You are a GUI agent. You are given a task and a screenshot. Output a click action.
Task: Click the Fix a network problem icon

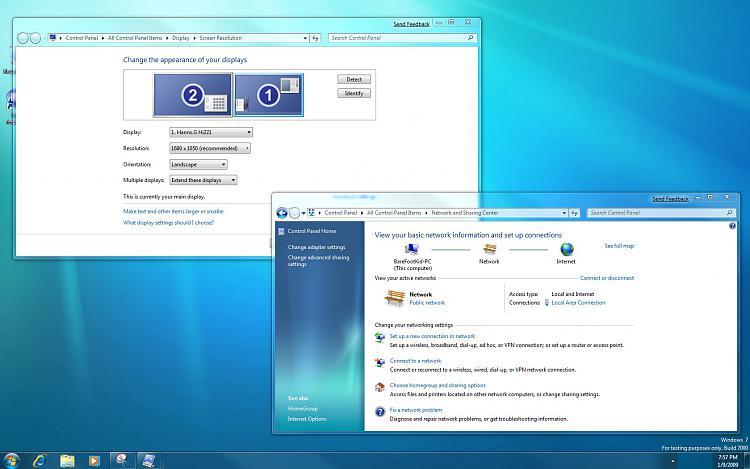coord(380,411)
